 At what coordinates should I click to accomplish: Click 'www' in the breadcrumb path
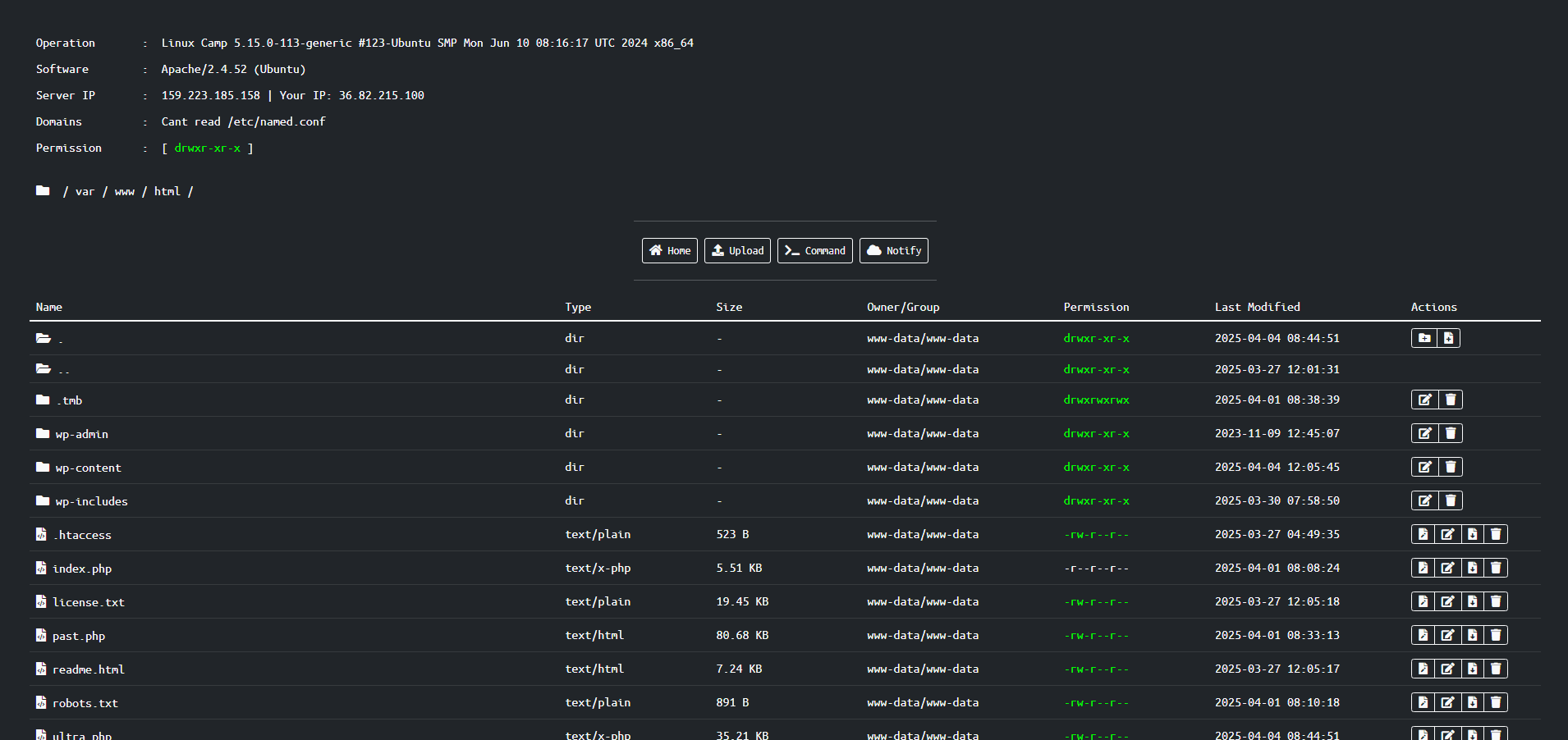(x=125, y=191)
